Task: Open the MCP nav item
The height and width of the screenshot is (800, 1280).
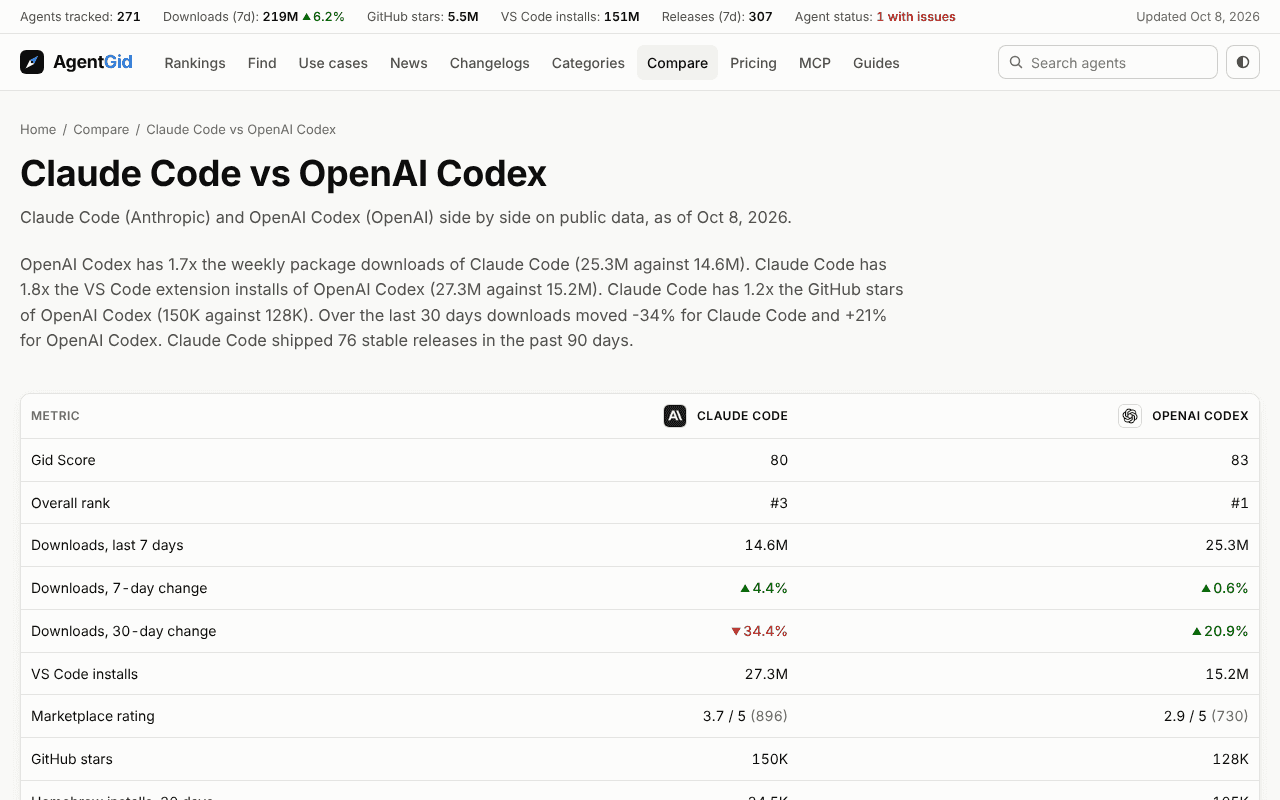Action: pyautogui.click(x=815, y=62)
